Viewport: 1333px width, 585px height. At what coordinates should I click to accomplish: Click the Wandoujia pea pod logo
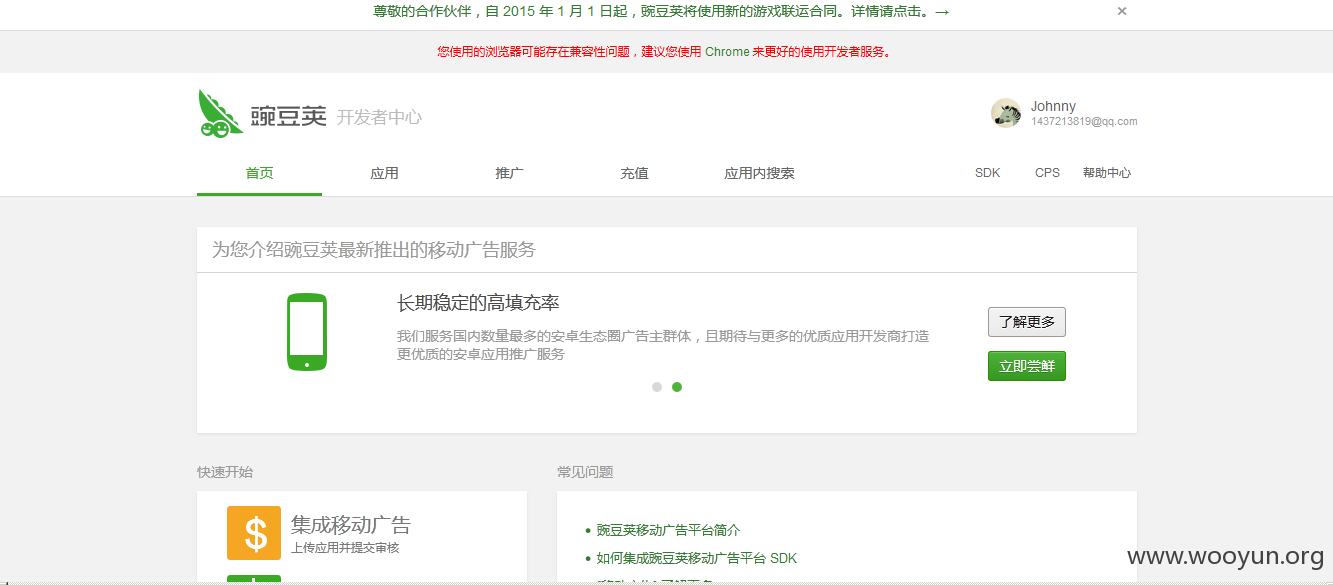click(x=221, y=112)
